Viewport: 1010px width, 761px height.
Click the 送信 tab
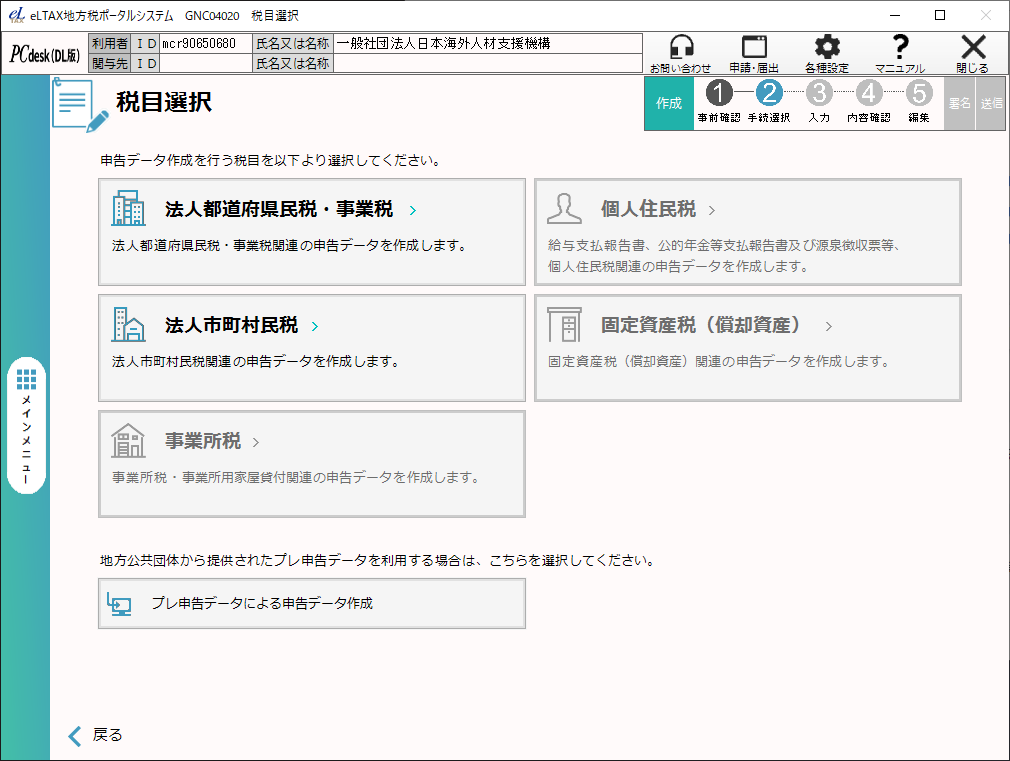pos(991,103)
